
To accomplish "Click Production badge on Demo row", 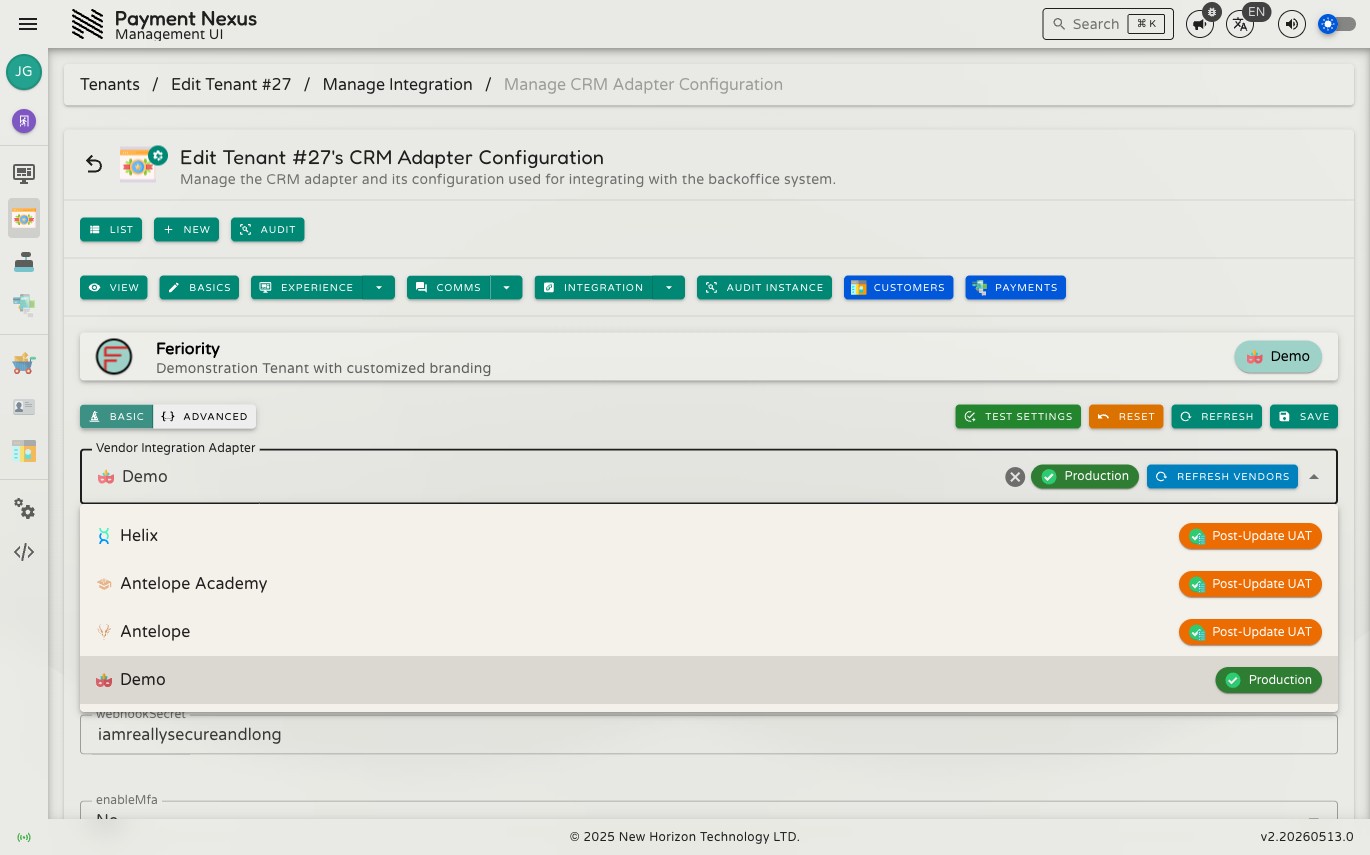I will [1268, 680].
